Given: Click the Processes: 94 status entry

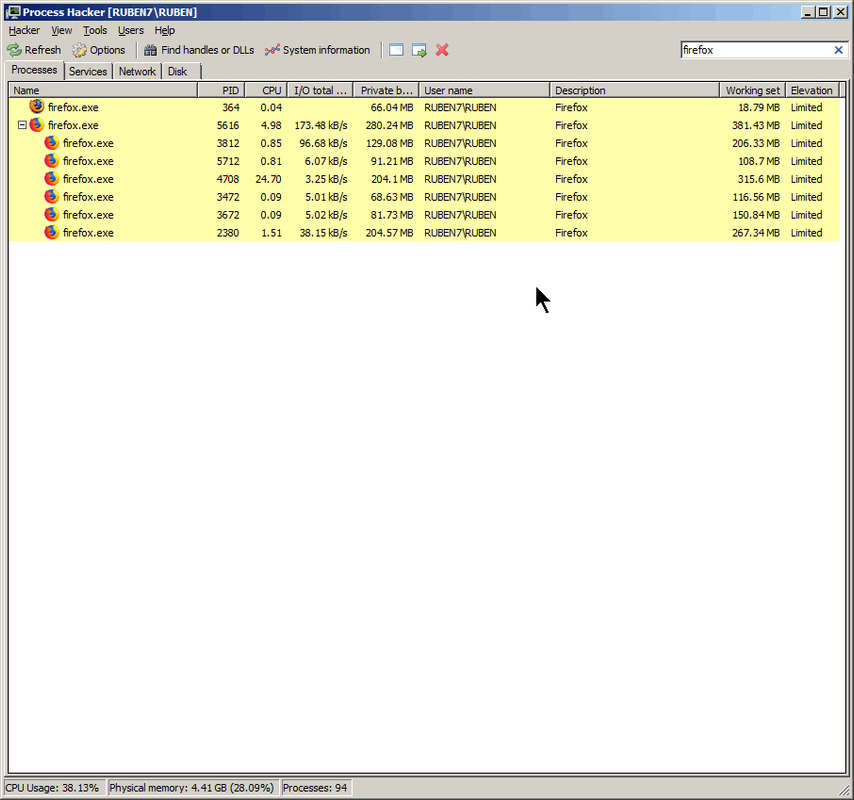Looking at the screenshot, I should (315, 788).
